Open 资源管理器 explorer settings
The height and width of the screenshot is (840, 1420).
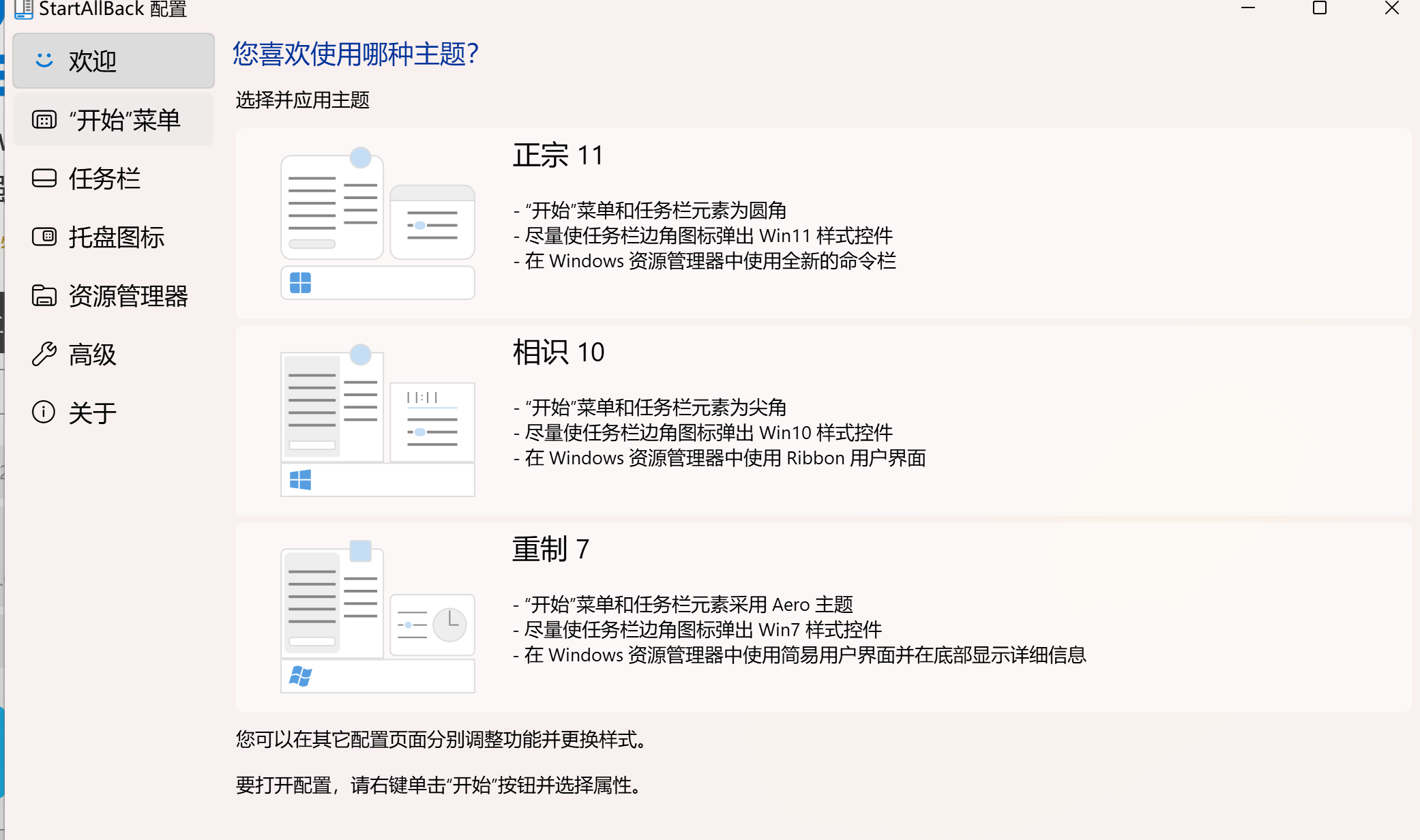(x=113, y=296)
